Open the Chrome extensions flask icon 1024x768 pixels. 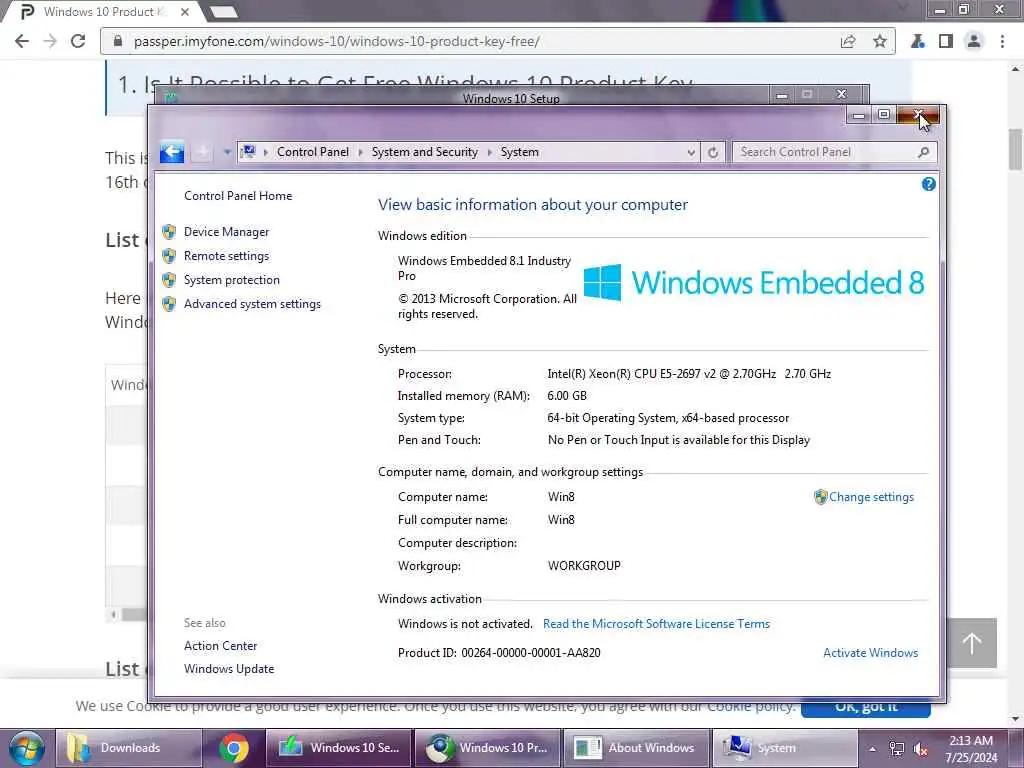tap(918, 41)
